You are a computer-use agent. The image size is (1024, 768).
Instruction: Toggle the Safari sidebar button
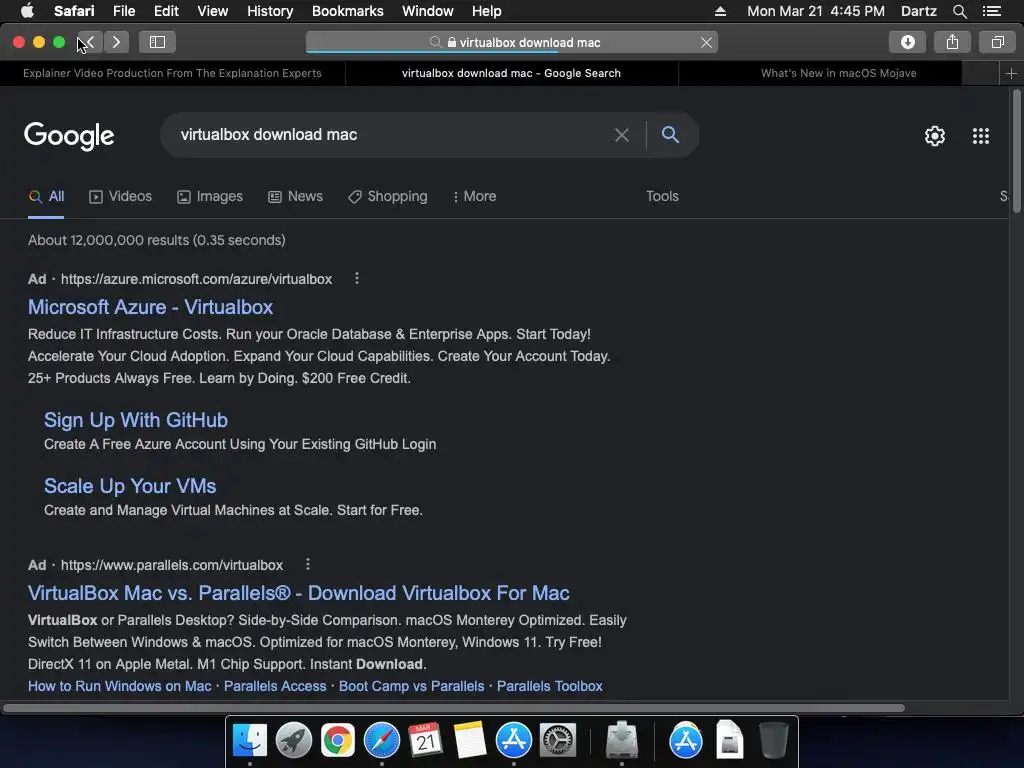pyautogui.click(x=157, y=42)
